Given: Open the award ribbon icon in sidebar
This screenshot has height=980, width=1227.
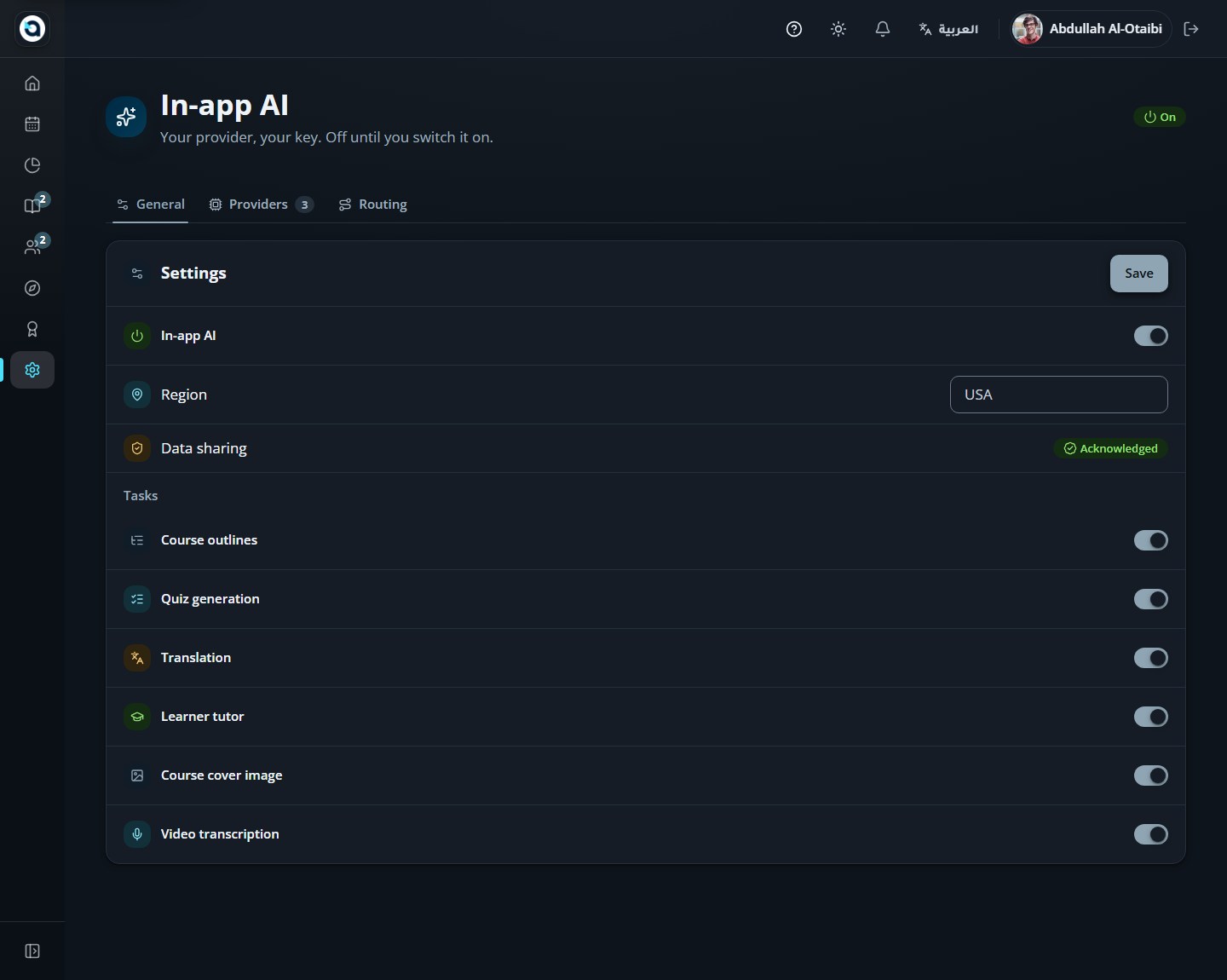Looking at the screenshot, I should [32, 329].
